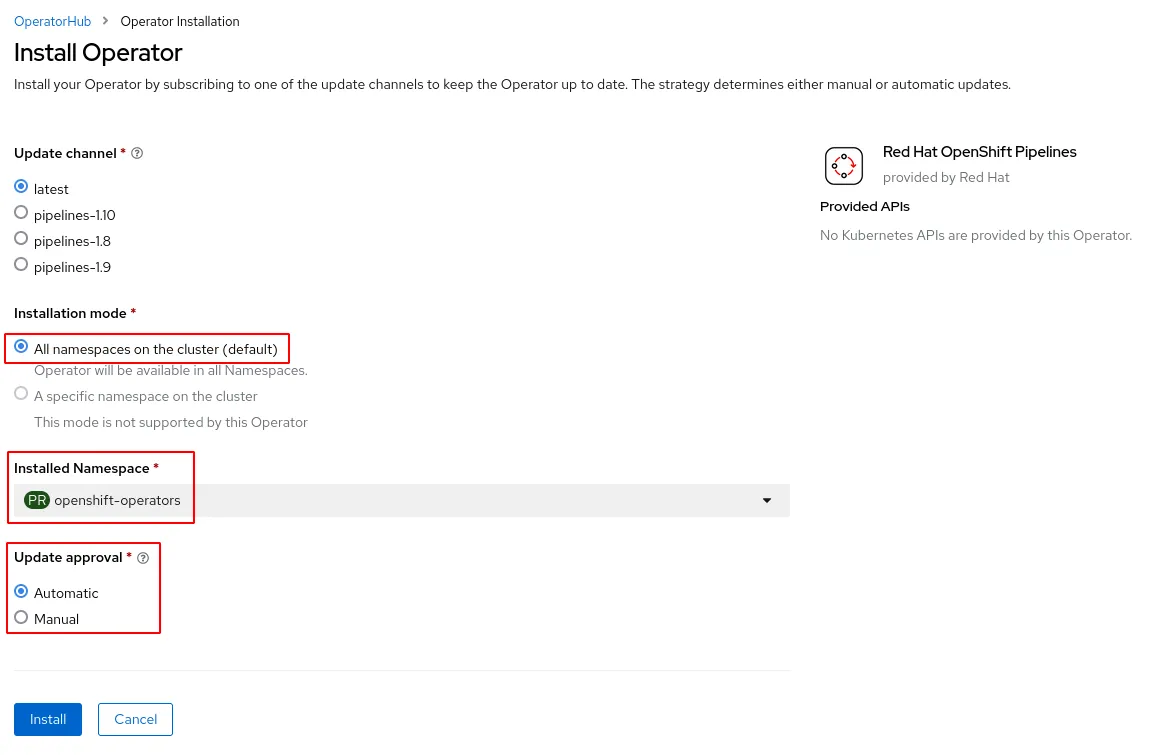
Task: Select the latest update channel
Action: (x=21, y=187)
